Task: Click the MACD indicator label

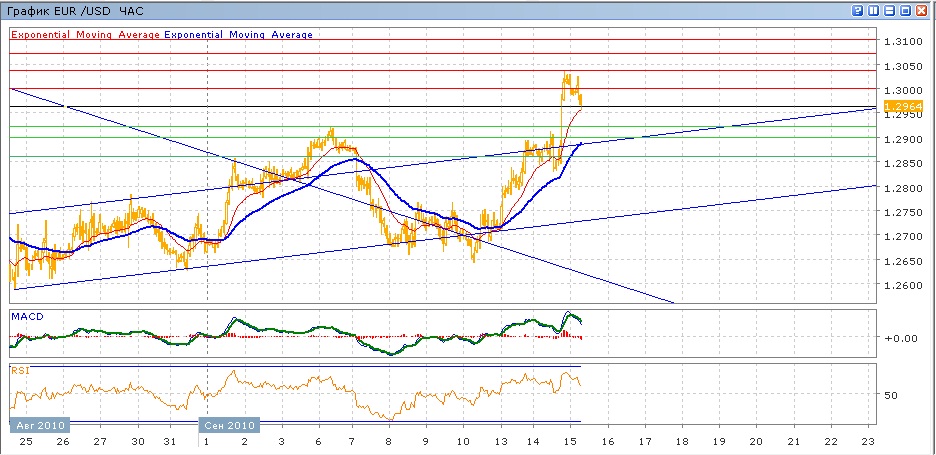Action: pos(27,316)
